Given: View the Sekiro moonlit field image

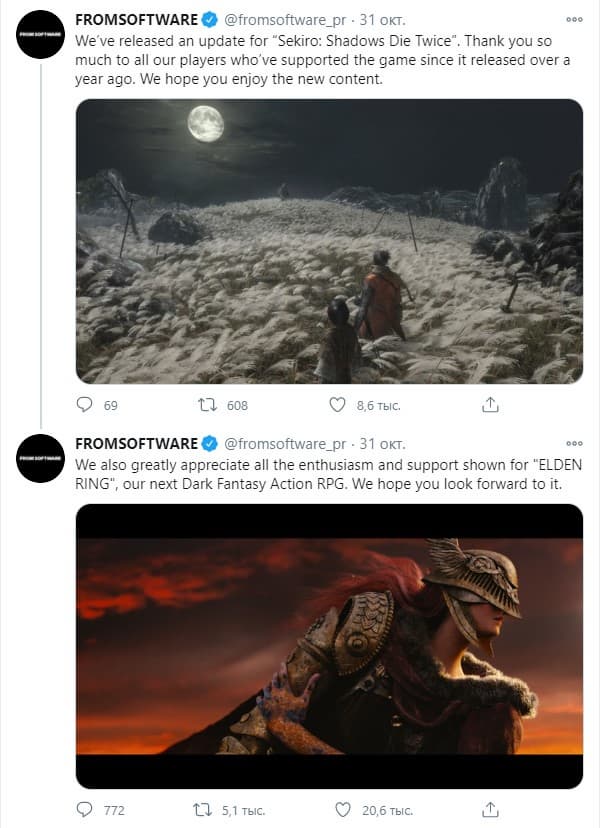Looking at the screenshot, I should tap(329, 241).
